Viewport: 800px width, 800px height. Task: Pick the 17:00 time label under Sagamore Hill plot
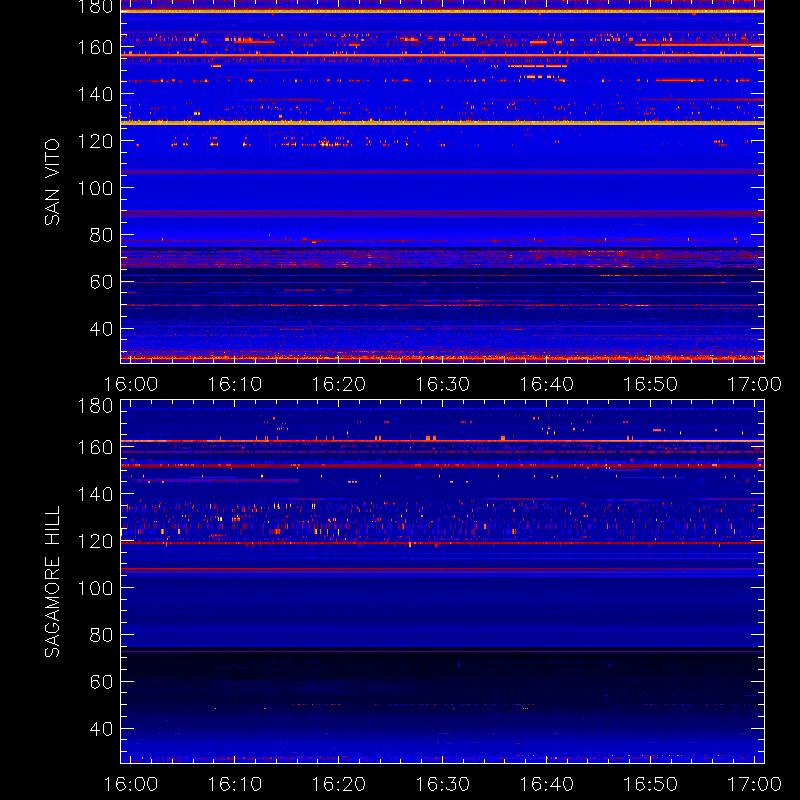[754, 784]
